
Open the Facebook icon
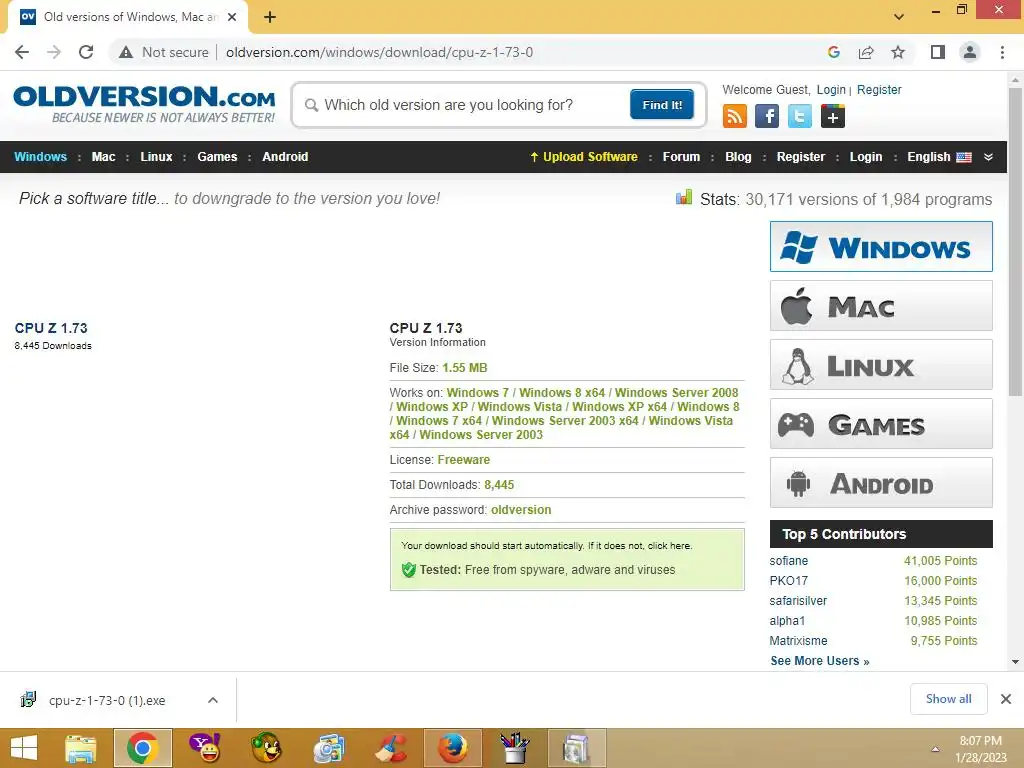[x=767, y=116]
